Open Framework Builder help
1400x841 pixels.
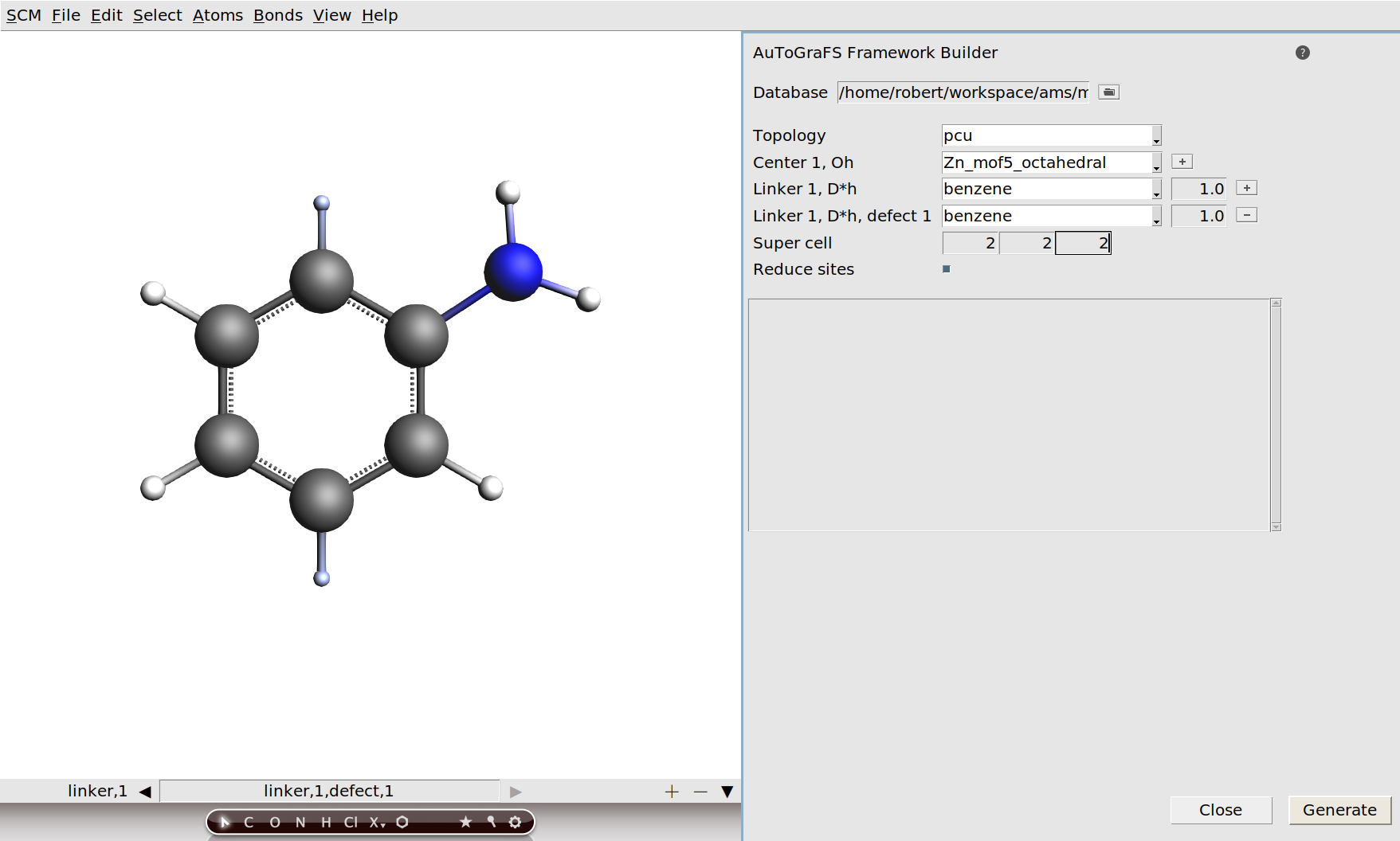[1303, 53]
